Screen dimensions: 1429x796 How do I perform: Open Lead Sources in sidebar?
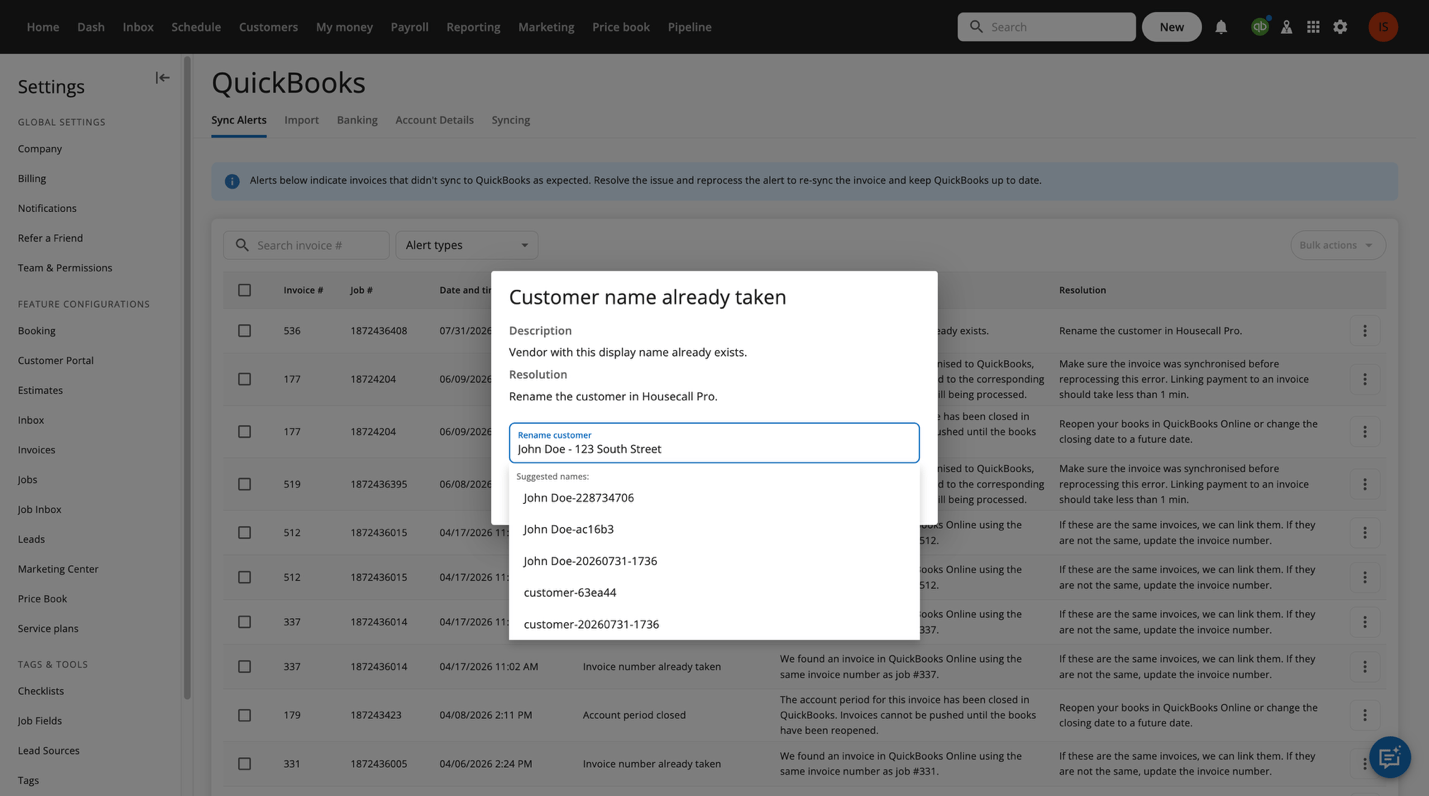[49, 751]
